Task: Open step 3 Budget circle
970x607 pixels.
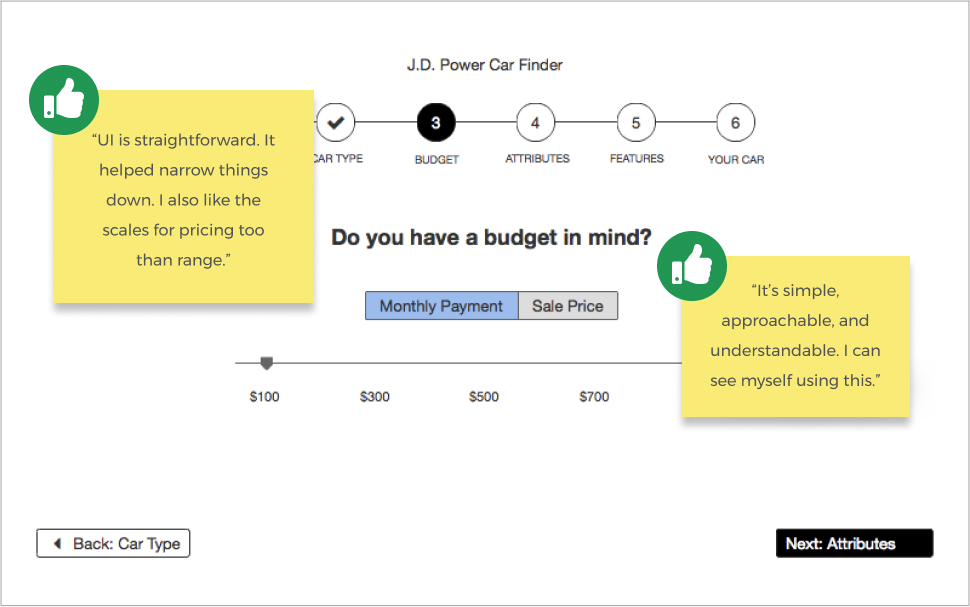Action: pyautogui.click(x=436, y=123)
